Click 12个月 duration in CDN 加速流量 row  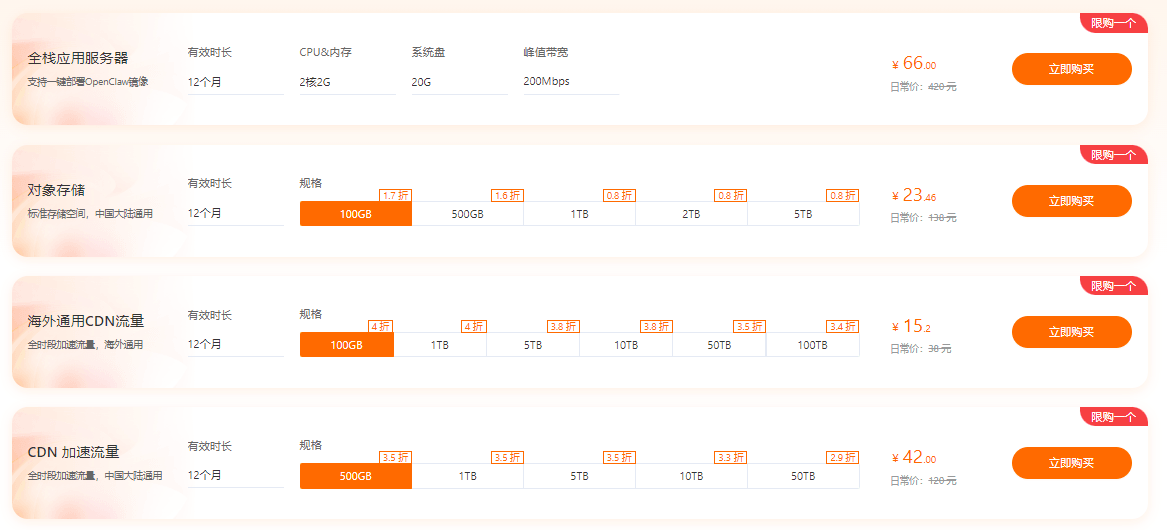coord(205,475)
